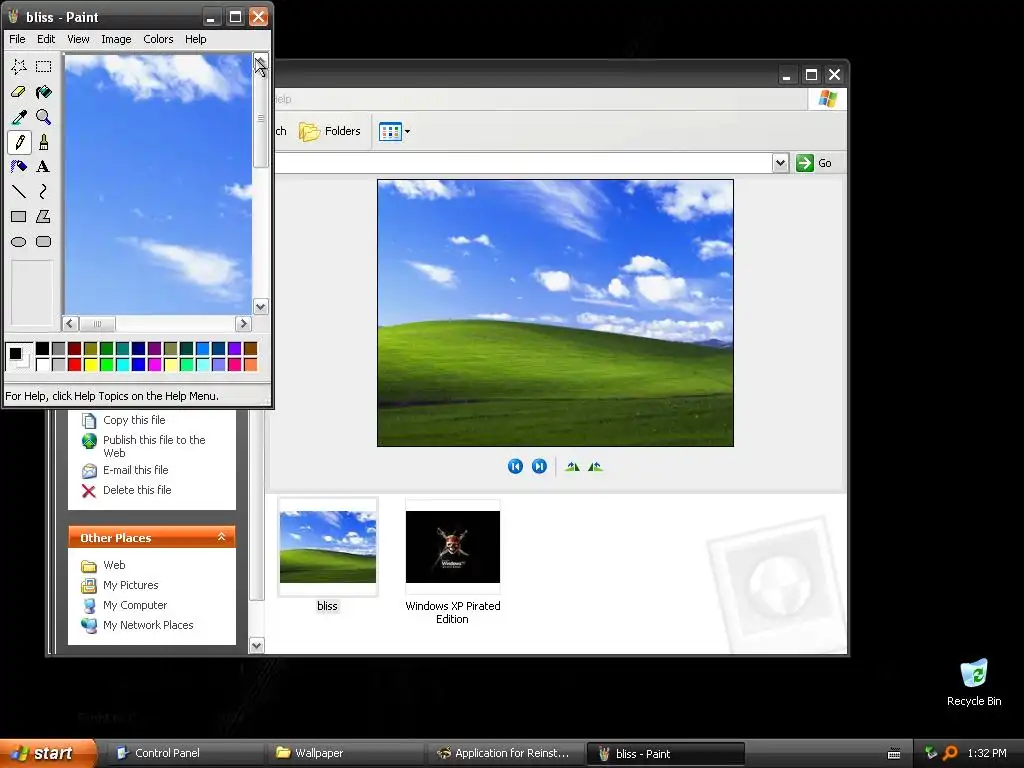Click the Copy this file link
Screen dimensions: 1024x768
point(134,420)
